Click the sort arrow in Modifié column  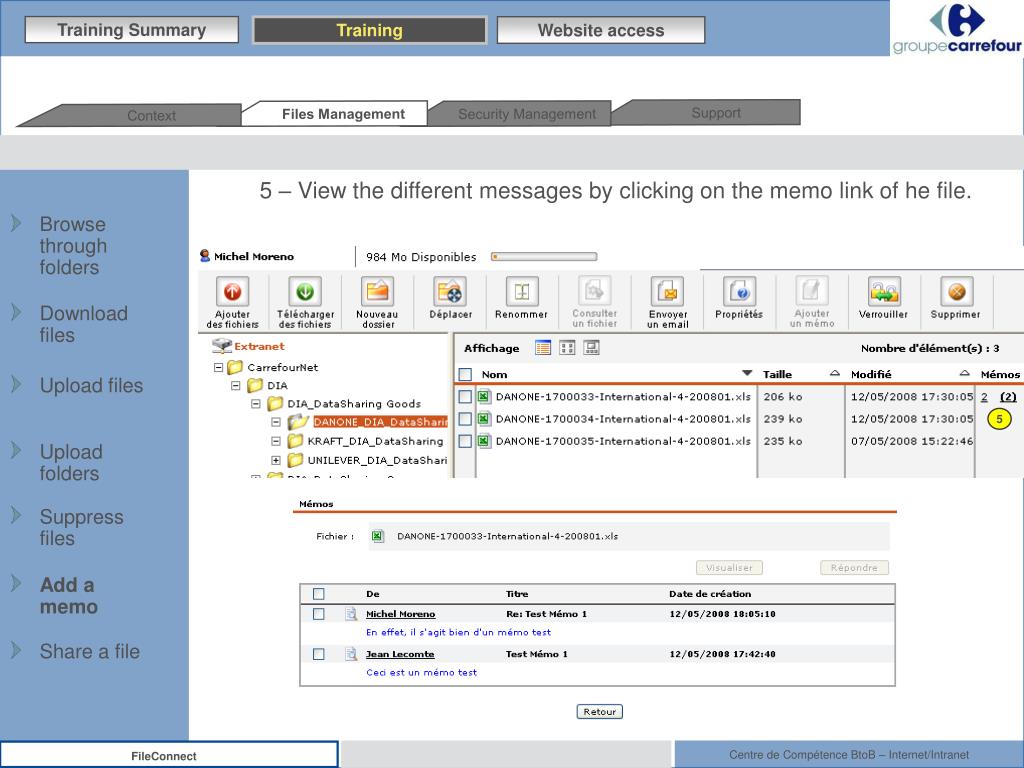(965, 373)
